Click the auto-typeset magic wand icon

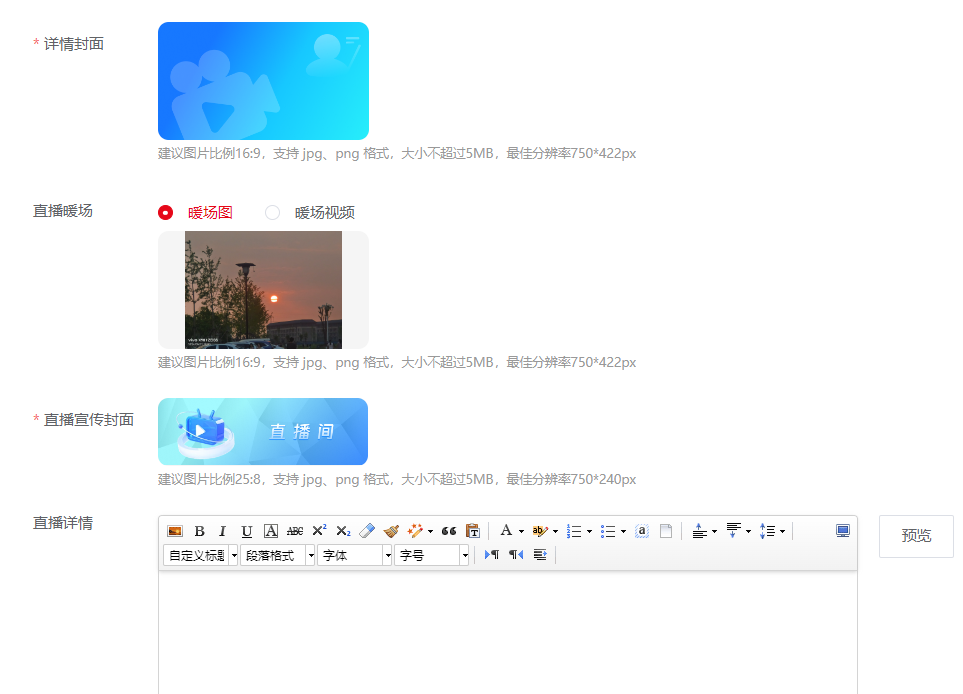click(x=415, y=531)
